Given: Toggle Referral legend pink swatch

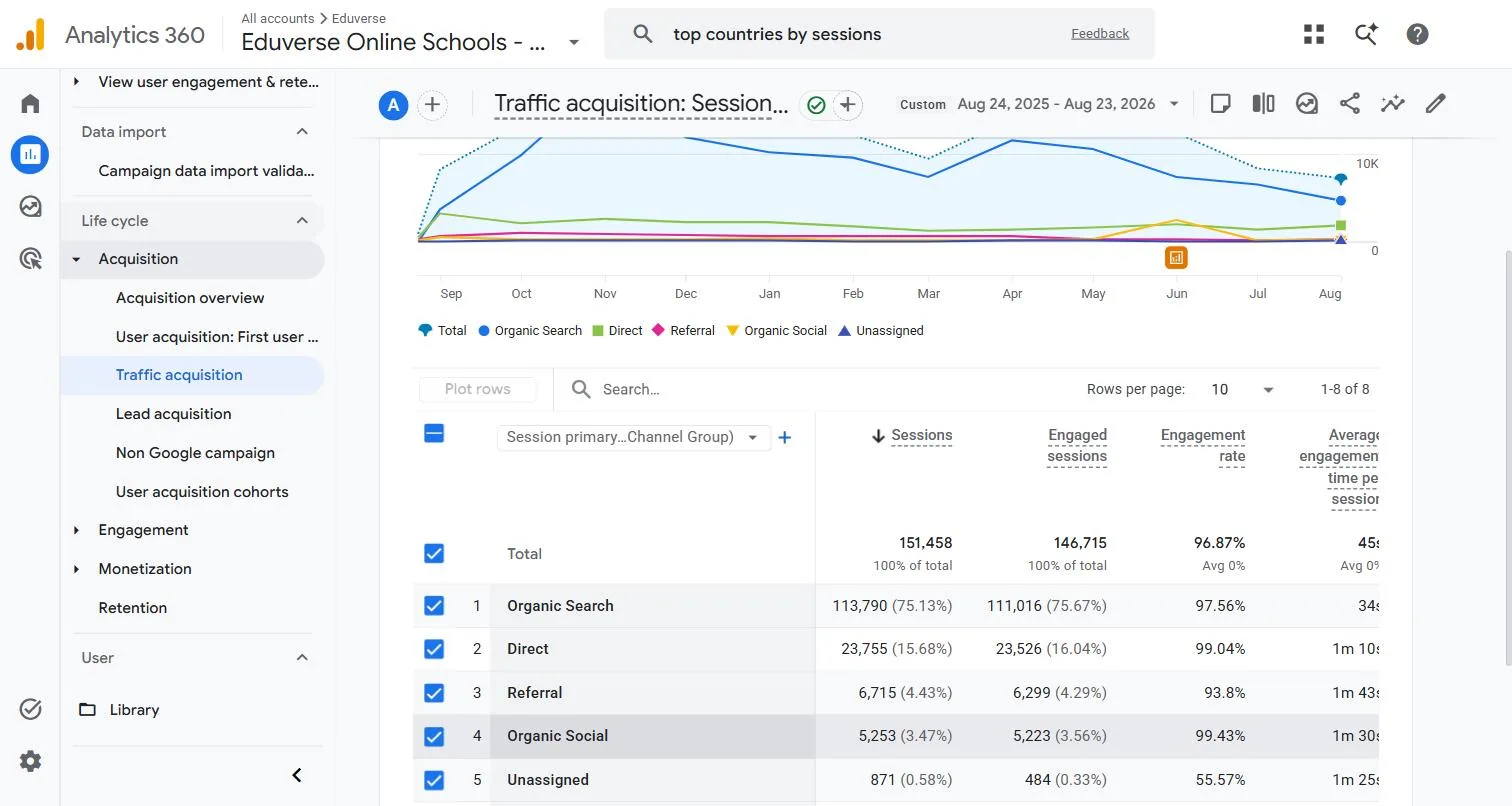Looking at the screenshot, I should 658,331.
